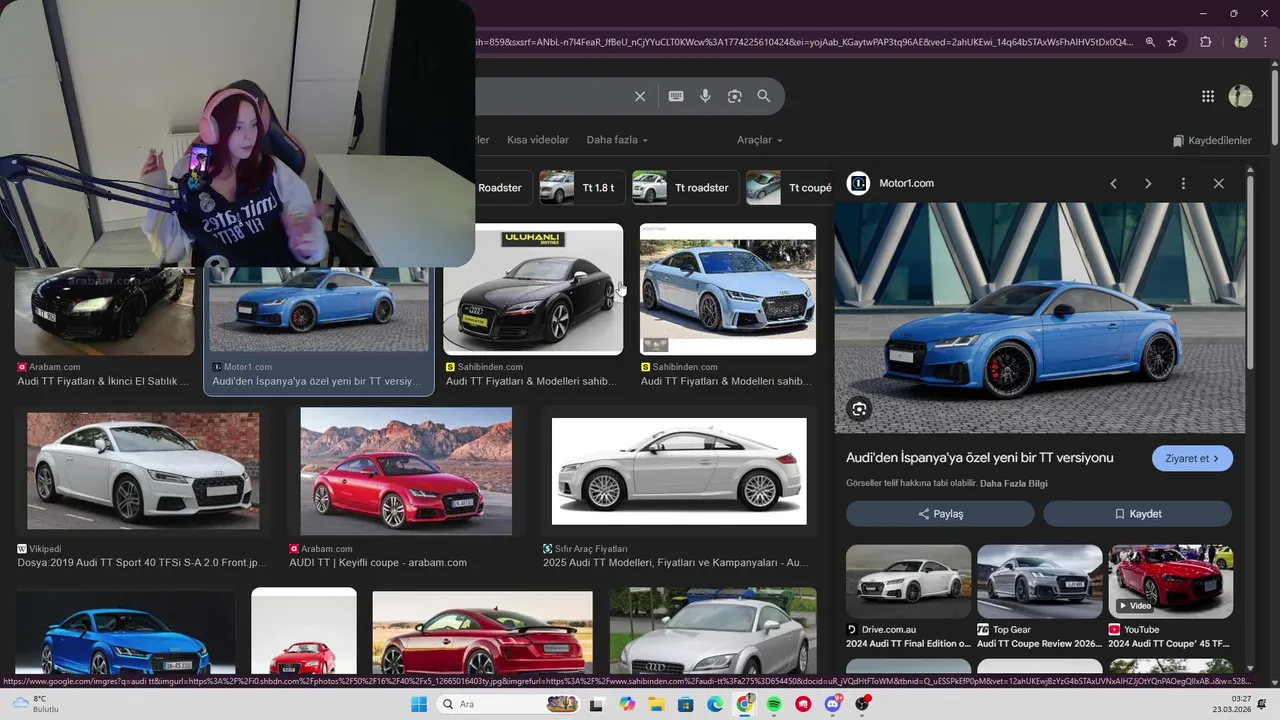Viewport: 1280px width, 720px height.
Task: Open the large blue Audi TT preview image
Action: (x=1040, y=318)
